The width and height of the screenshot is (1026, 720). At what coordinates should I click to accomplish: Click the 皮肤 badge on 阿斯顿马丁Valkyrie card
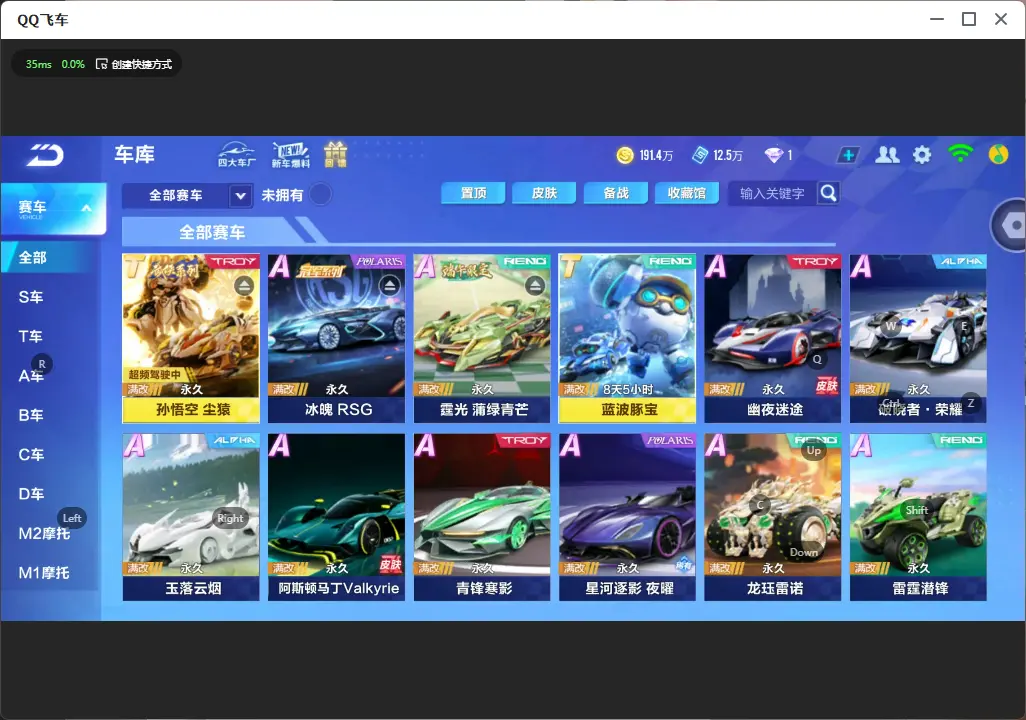pyautogui.click(x=391, y=565)
